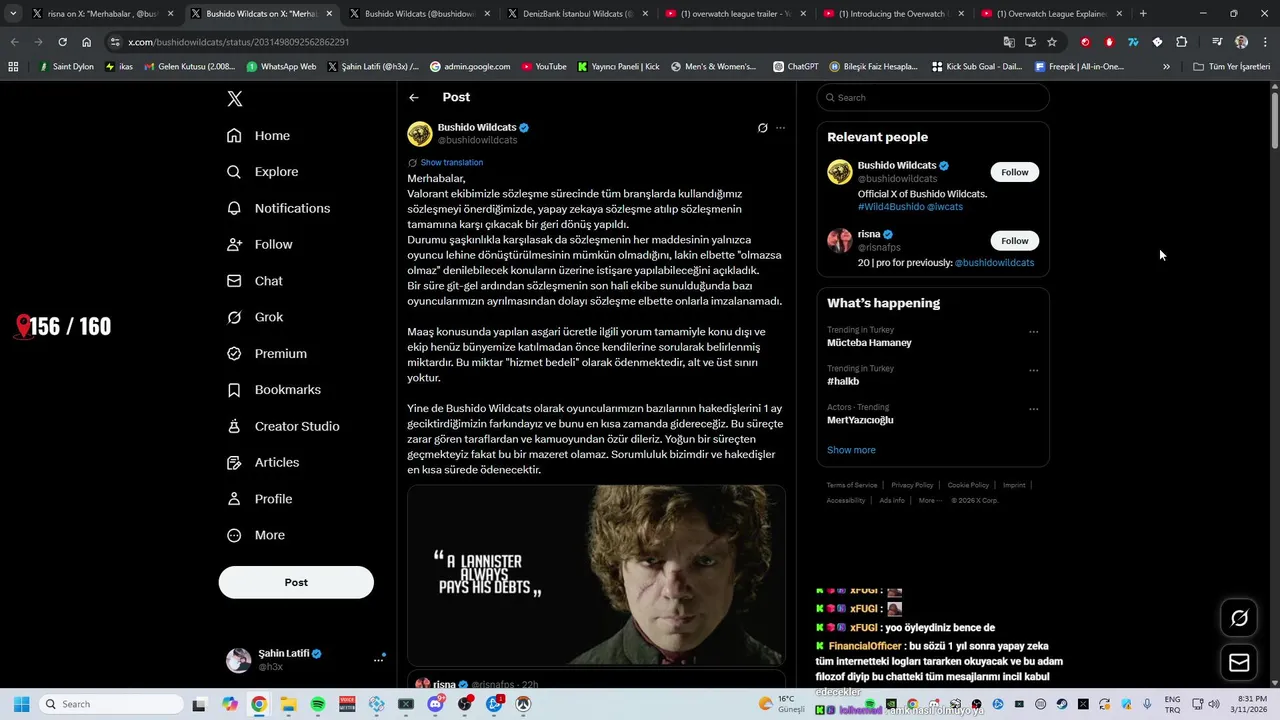Click the Mücteba Hamaney trending topic
Image resolution: width=1280 pixels, height=720 pixels.
click(x=869, y=343)
